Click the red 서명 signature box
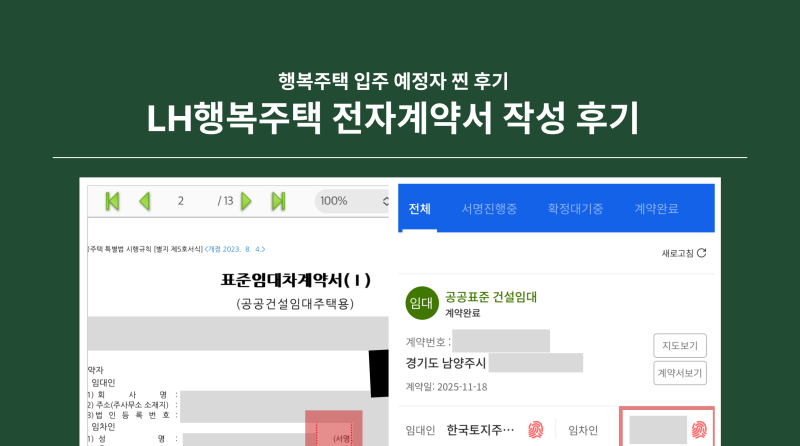This screenshot has width=800, height=446. 334,429
